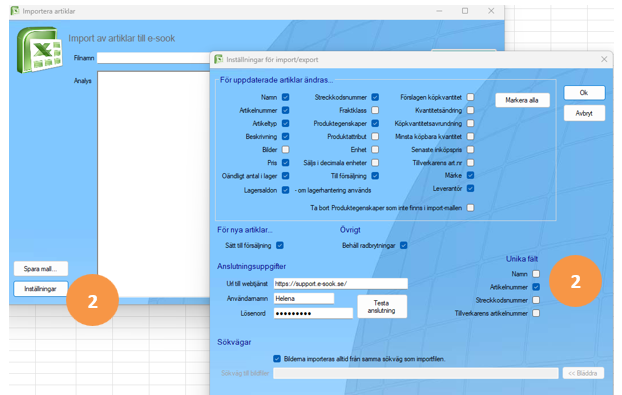Toggle Bilderna importeras från samma sökväg checkbox
622x395 pixels.
click(x=277, y=359)
